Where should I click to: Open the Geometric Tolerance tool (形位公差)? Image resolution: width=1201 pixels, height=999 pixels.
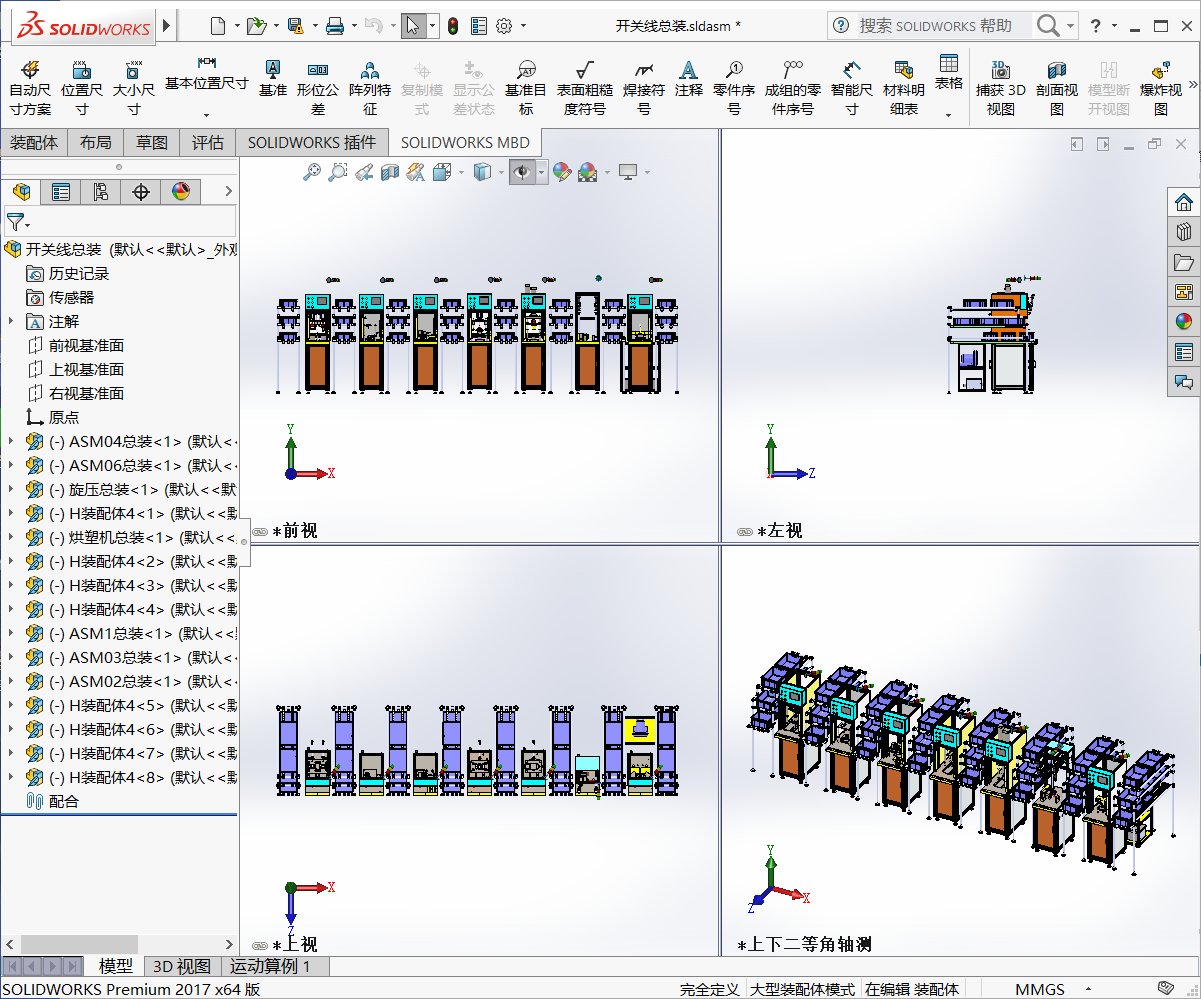[318, 87]
